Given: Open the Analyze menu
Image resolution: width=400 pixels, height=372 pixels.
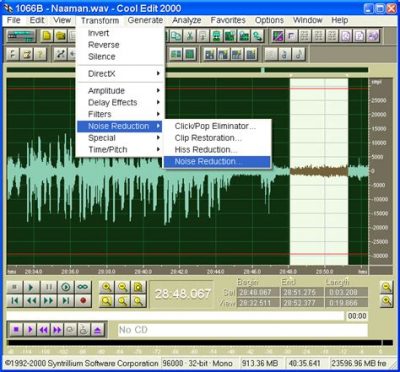Looking at the screenshot, I should click(187, 20).
